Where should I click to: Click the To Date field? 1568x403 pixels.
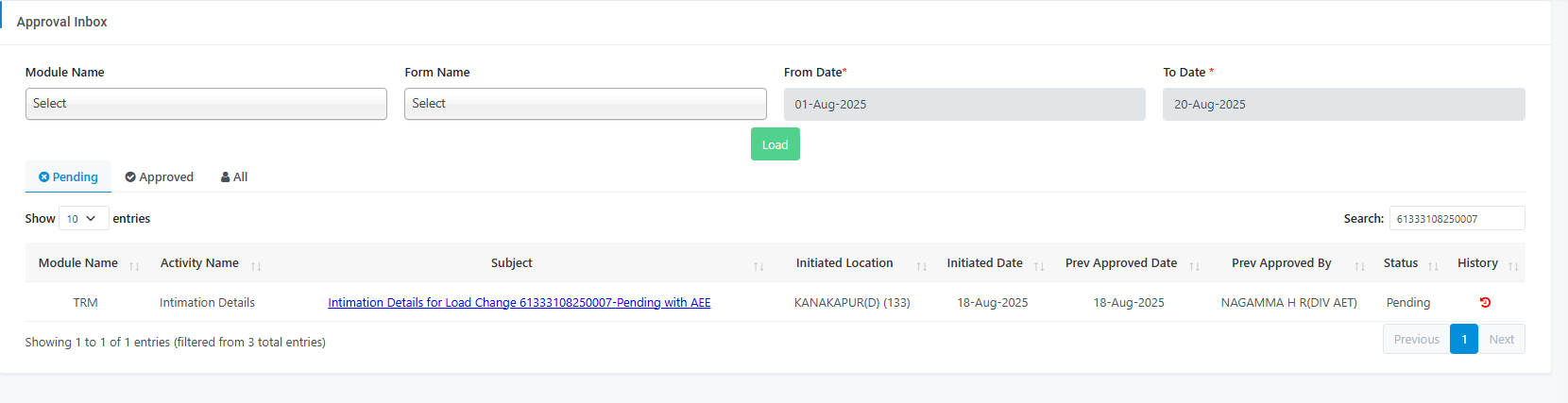1343,105
